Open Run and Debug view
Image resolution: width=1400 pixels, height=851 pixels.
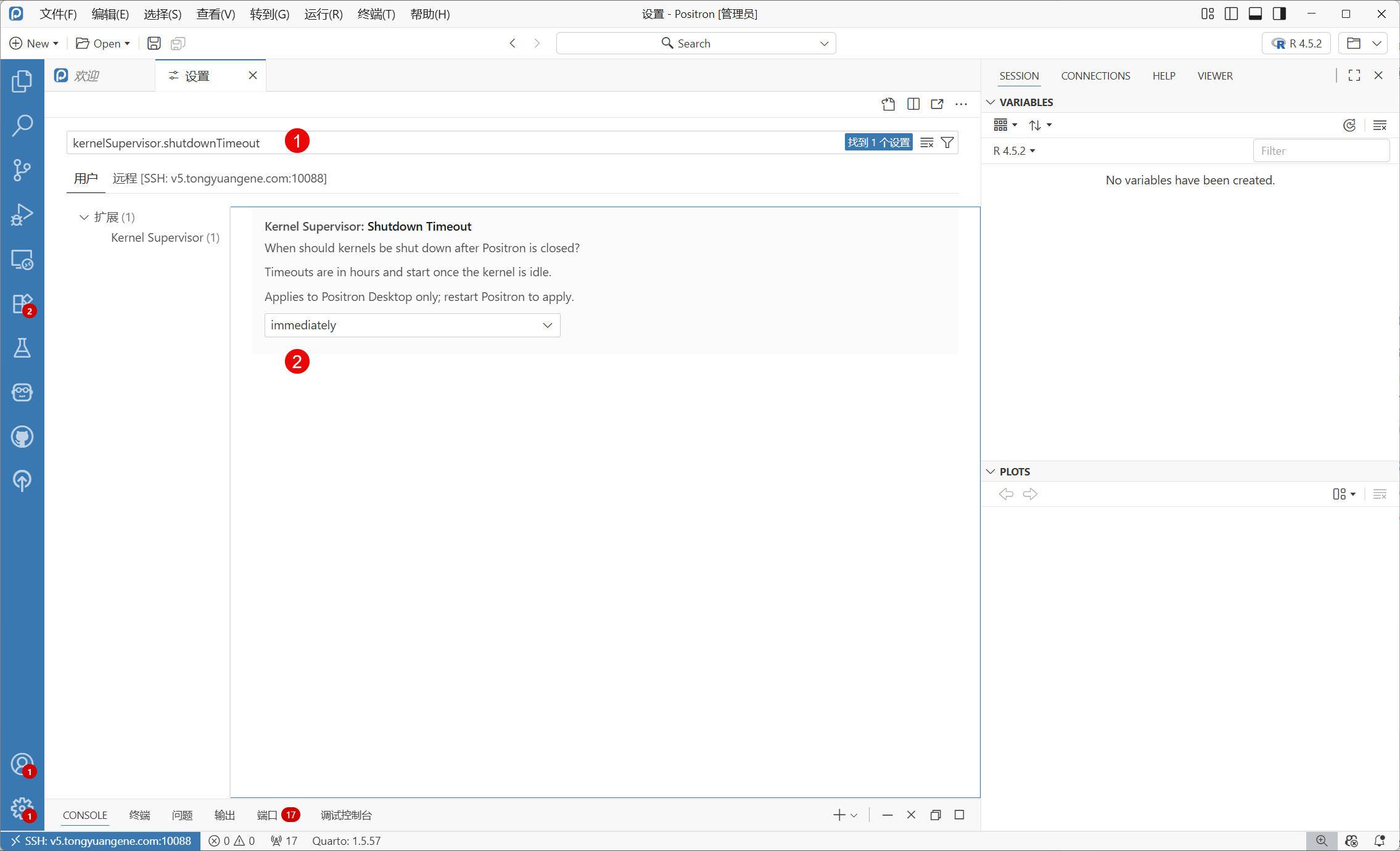coord(22,215)
